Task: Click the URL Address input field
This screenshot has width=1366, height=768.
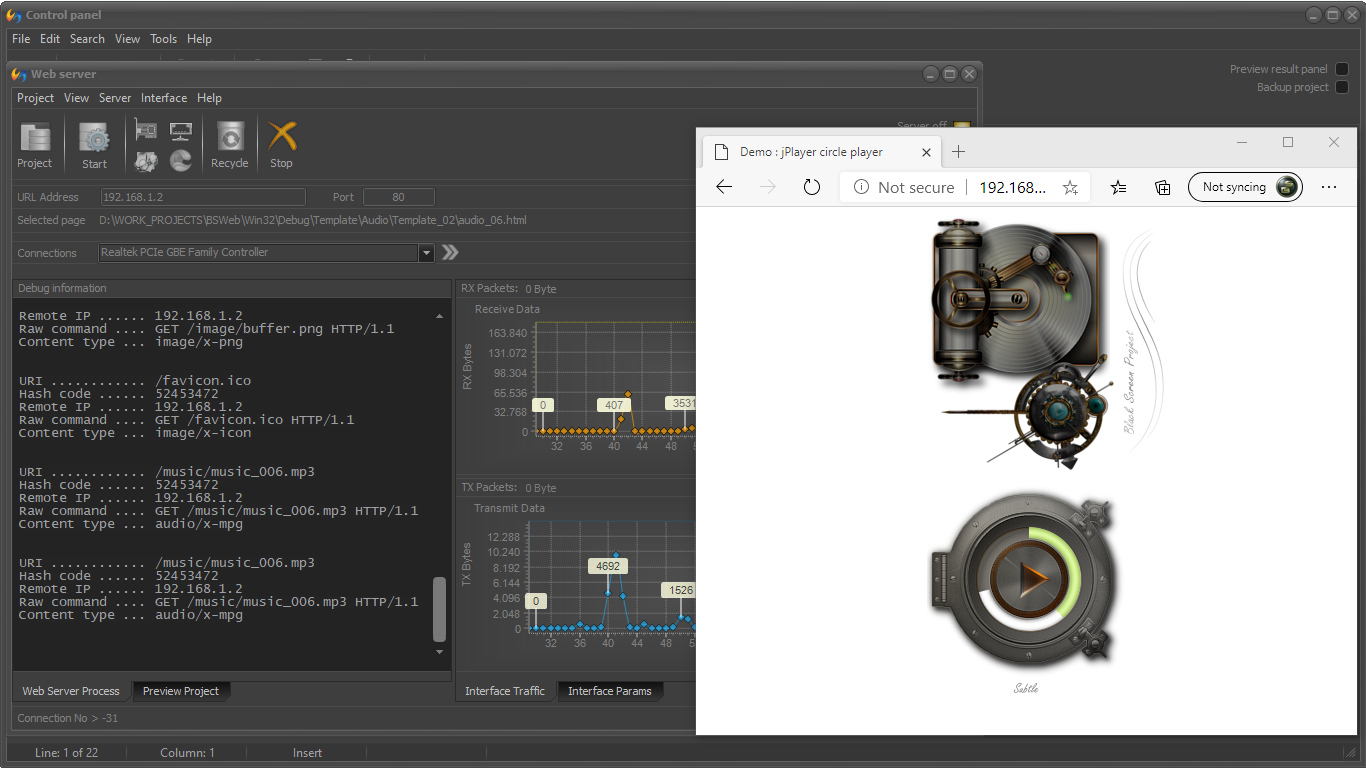Action: 203,197
